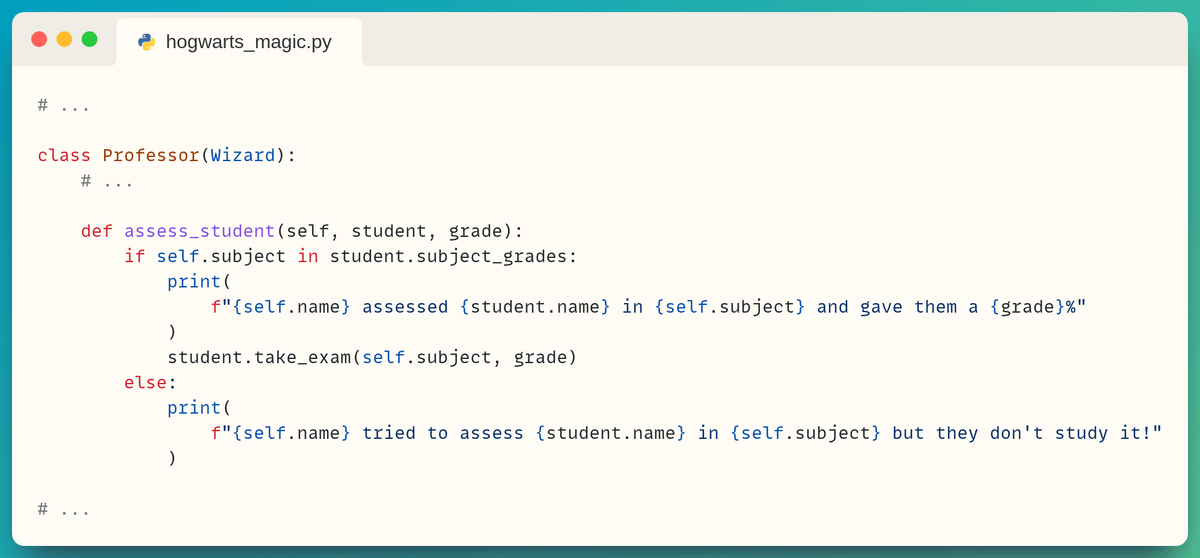Click the top comment line on the first row
Screen dimensions: 1200x558
[x=64, y=105]
